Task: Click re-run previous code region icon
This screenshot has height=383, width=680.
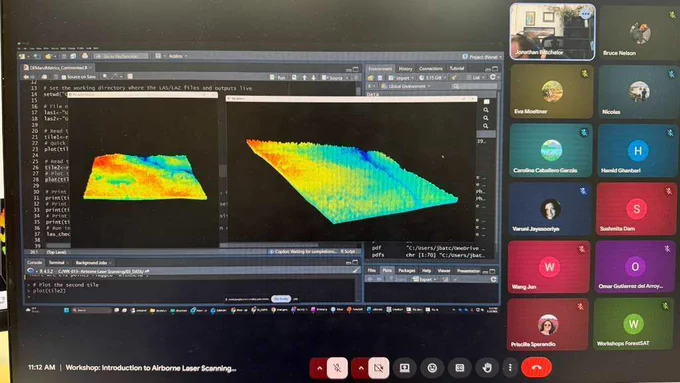Action: point(294,78)
